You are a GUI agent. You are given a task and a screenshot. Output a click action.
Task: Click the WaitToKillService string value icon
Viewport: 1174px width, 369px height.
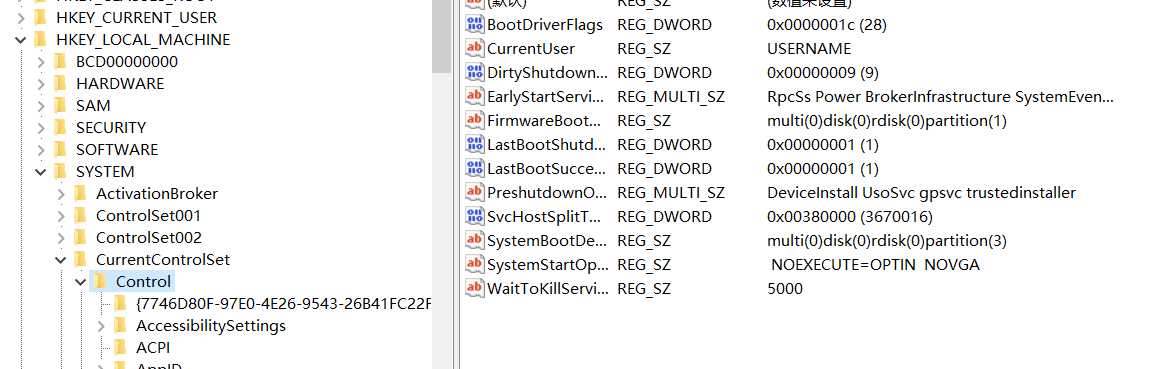click(x=475, y=288)
